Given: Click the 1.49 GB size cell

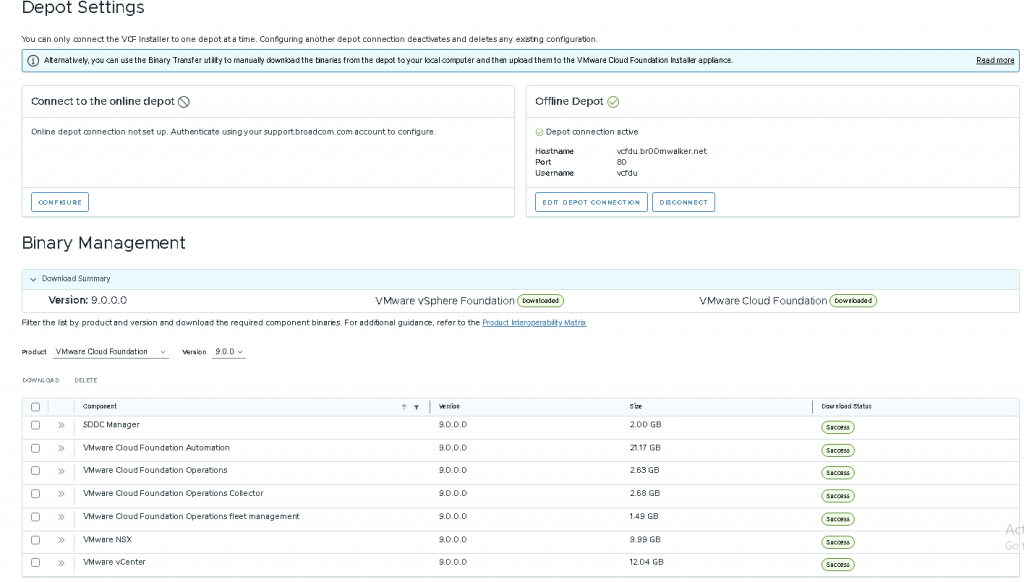Looking at the screenshot, I should (644, 517).
